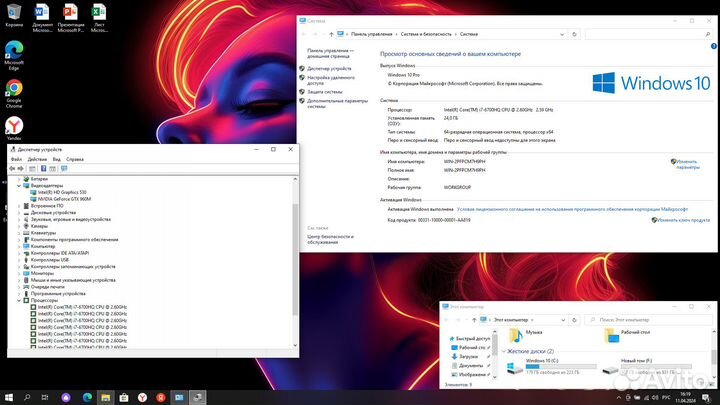Open the taskbar search magnifier
Viewport: 720px width, 405px height.
[x=27, y=397]
